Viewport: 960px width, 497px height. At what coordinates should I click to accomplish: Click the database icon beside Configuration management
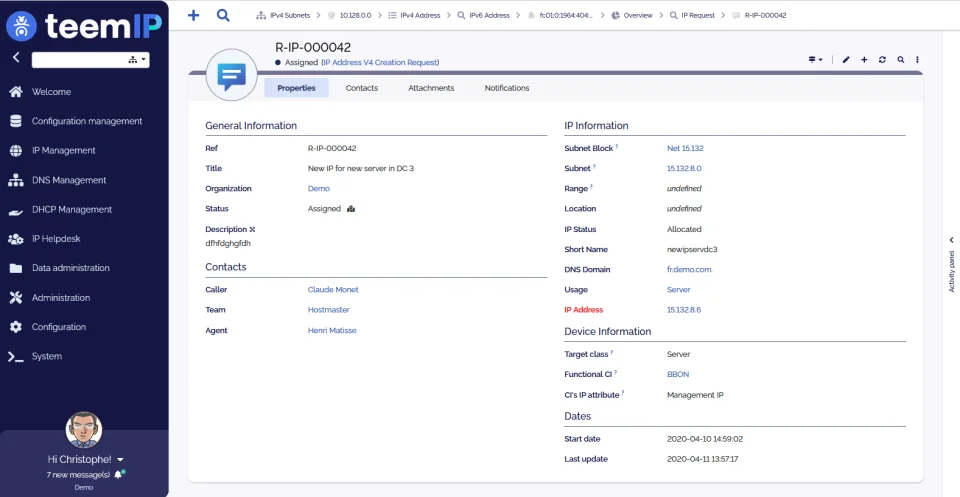[x=16, y=121]
